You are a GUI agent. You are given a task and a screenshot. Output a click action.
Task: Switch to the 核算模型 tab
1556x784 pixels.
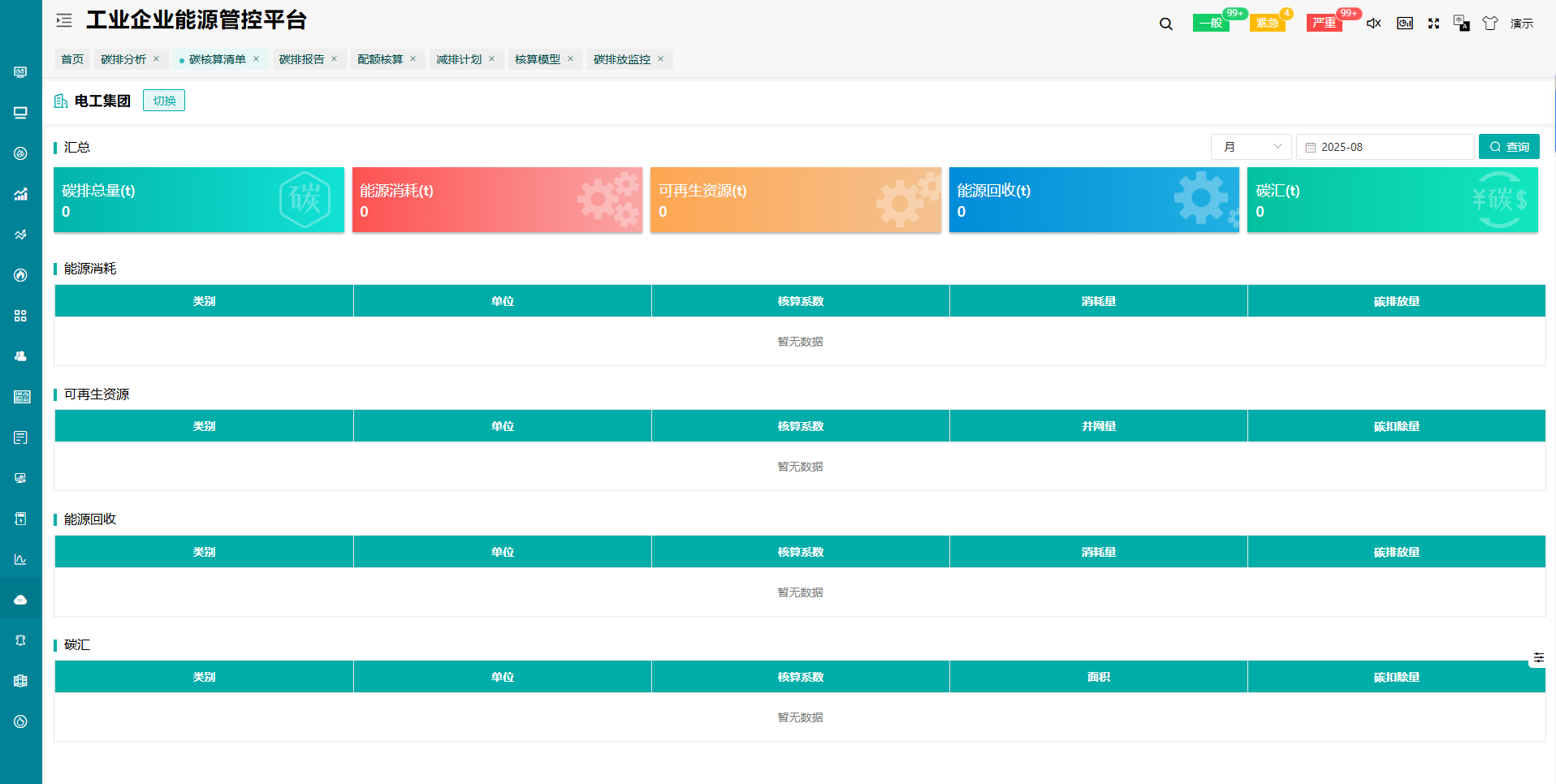[x=537, y=59]
